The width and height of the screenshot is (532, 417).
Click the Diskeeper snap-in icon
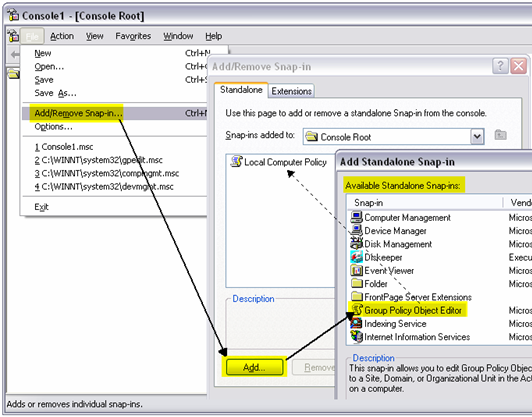[356, 257]
